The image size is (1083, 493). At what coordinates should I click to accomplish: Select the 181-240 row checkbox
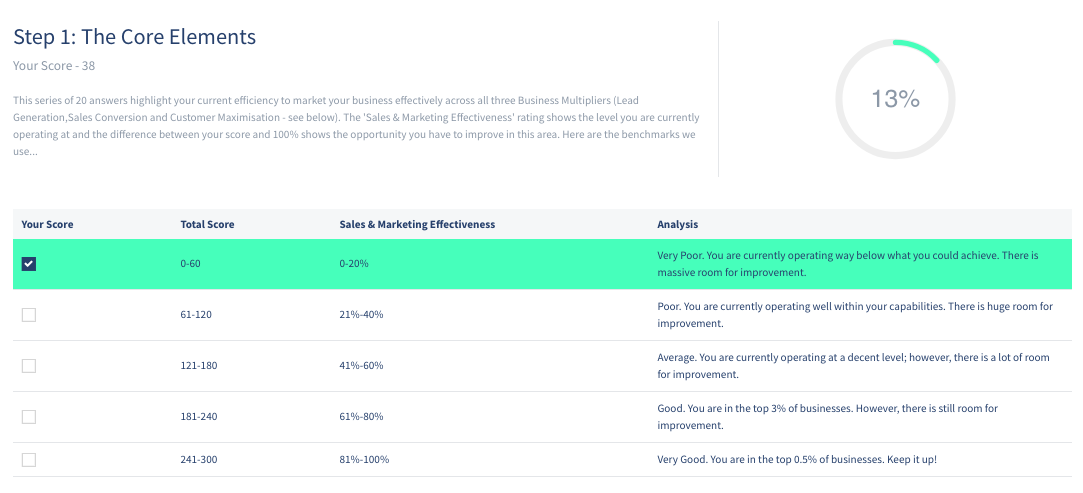[29, 417]
